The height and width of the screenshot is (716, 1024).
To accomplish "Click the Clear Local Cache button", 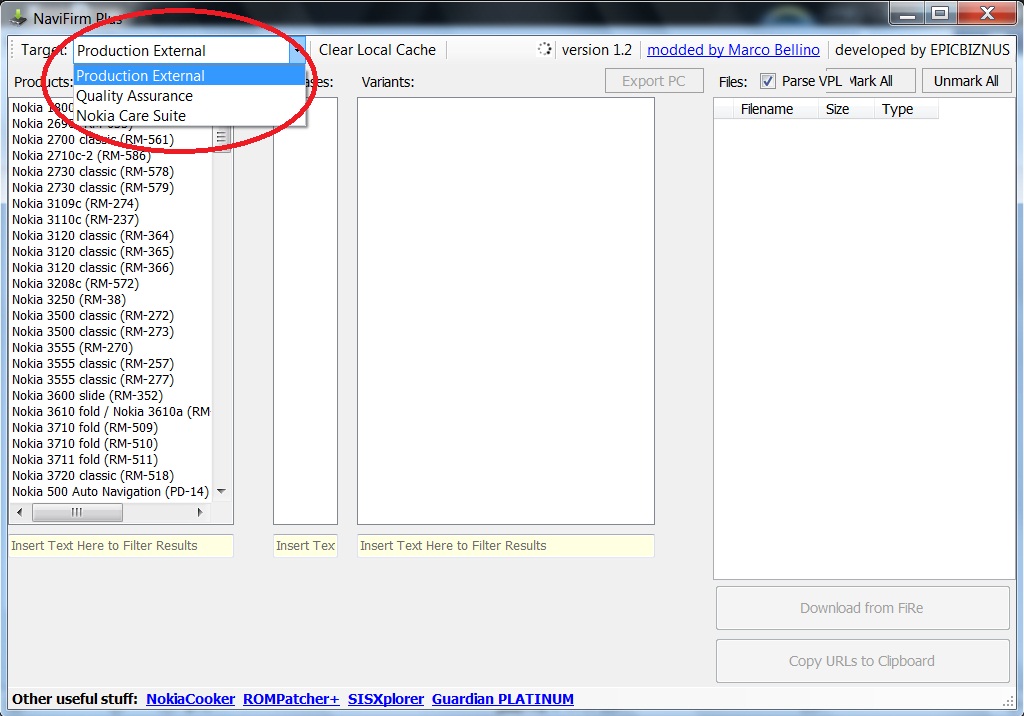I will point(377,50).
